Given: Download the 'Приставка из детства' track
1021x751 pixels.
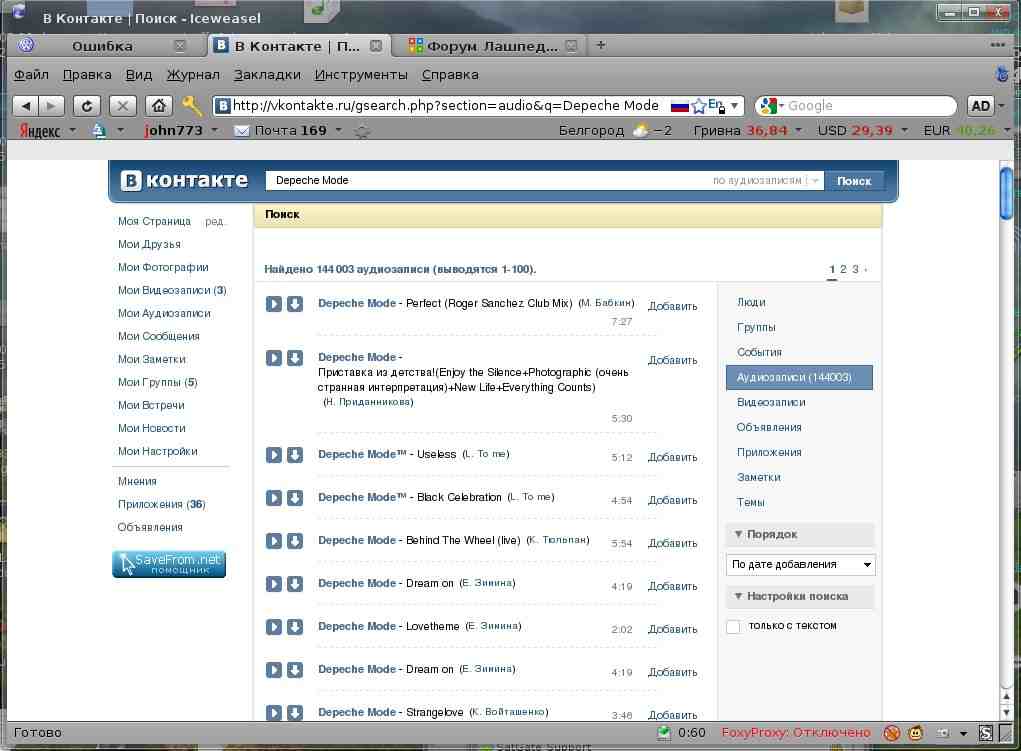Looking at the screenshot, I should pos(295,358).
